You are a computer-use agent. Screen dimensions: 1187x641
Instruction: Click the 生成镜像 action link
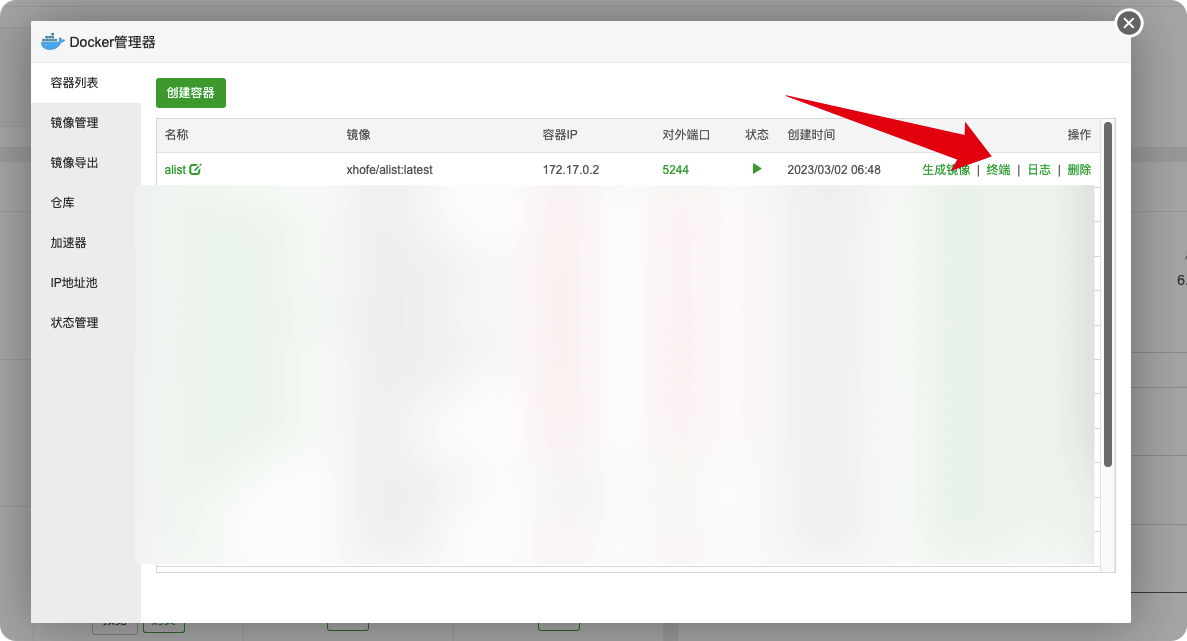946,170
